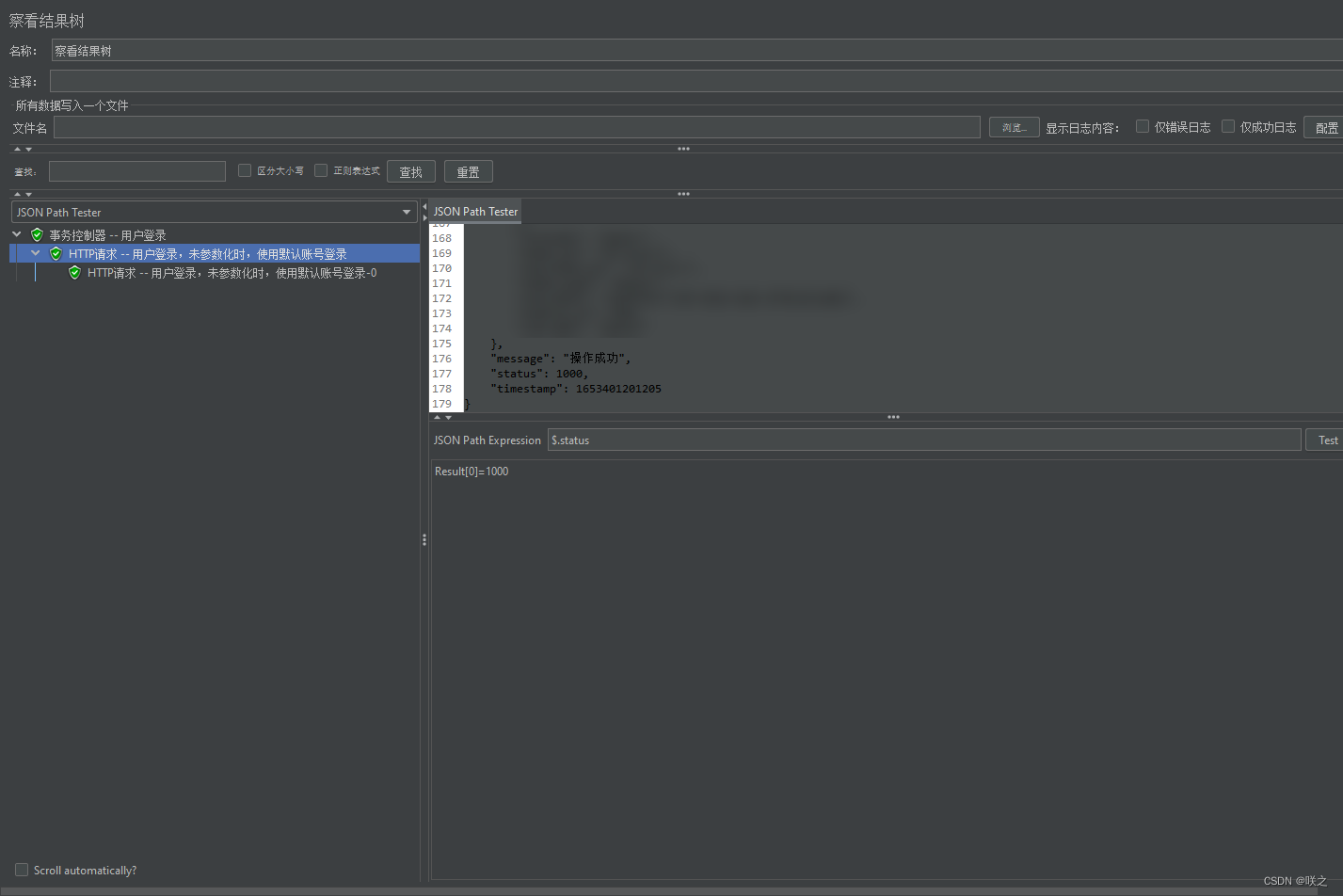Click collapse arrows above result tree dropdown
The image size is (1343, 896).
pos(23,194)
